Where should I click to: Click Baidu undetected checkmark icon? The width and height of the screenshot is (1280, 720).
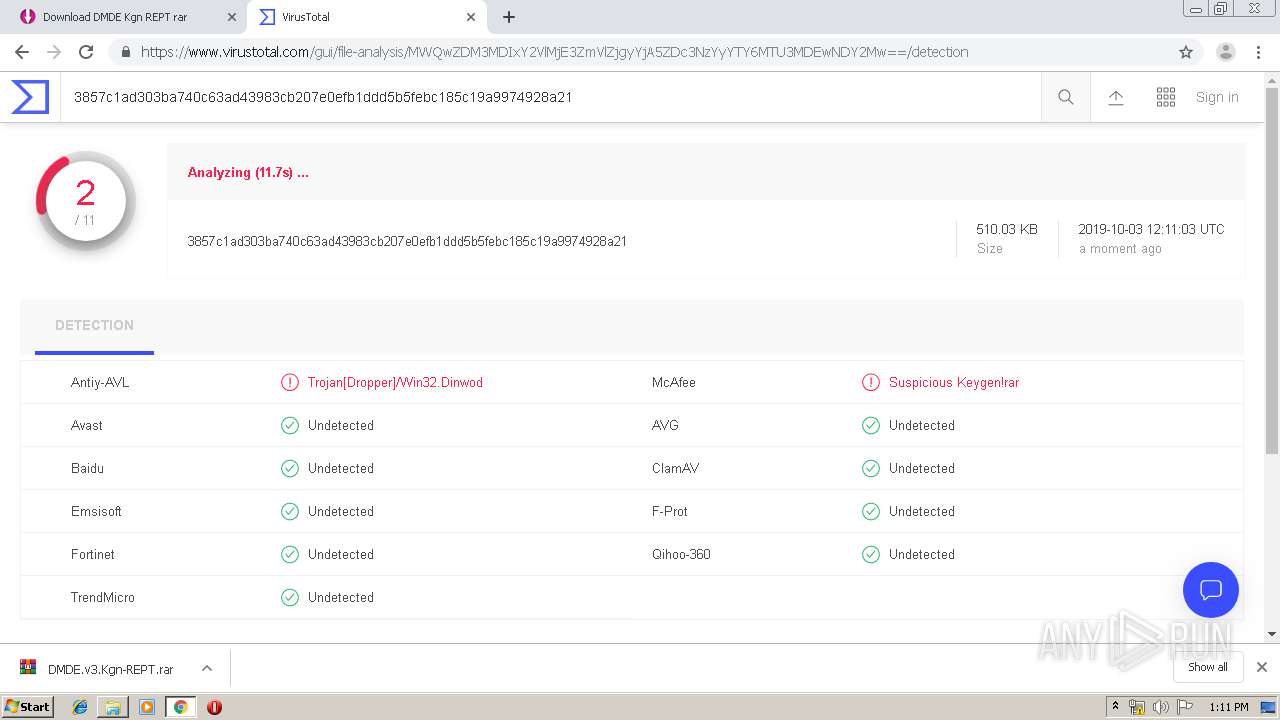click(290, 469)
